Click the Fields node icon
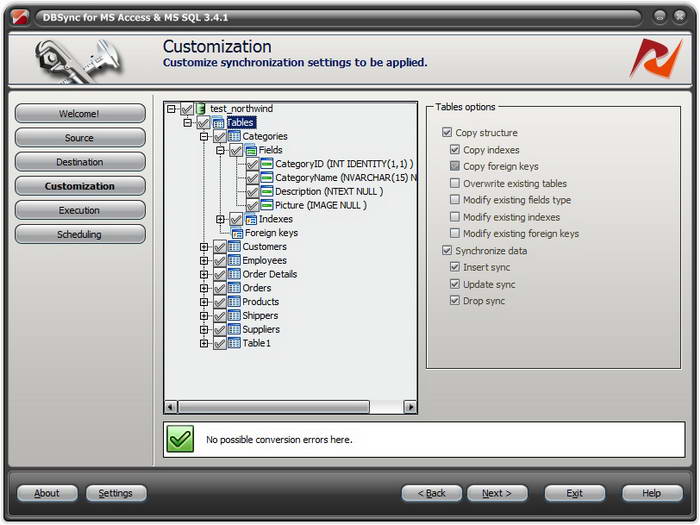The width and height of the screenshot is (700, 525). (x=251, y=150)
